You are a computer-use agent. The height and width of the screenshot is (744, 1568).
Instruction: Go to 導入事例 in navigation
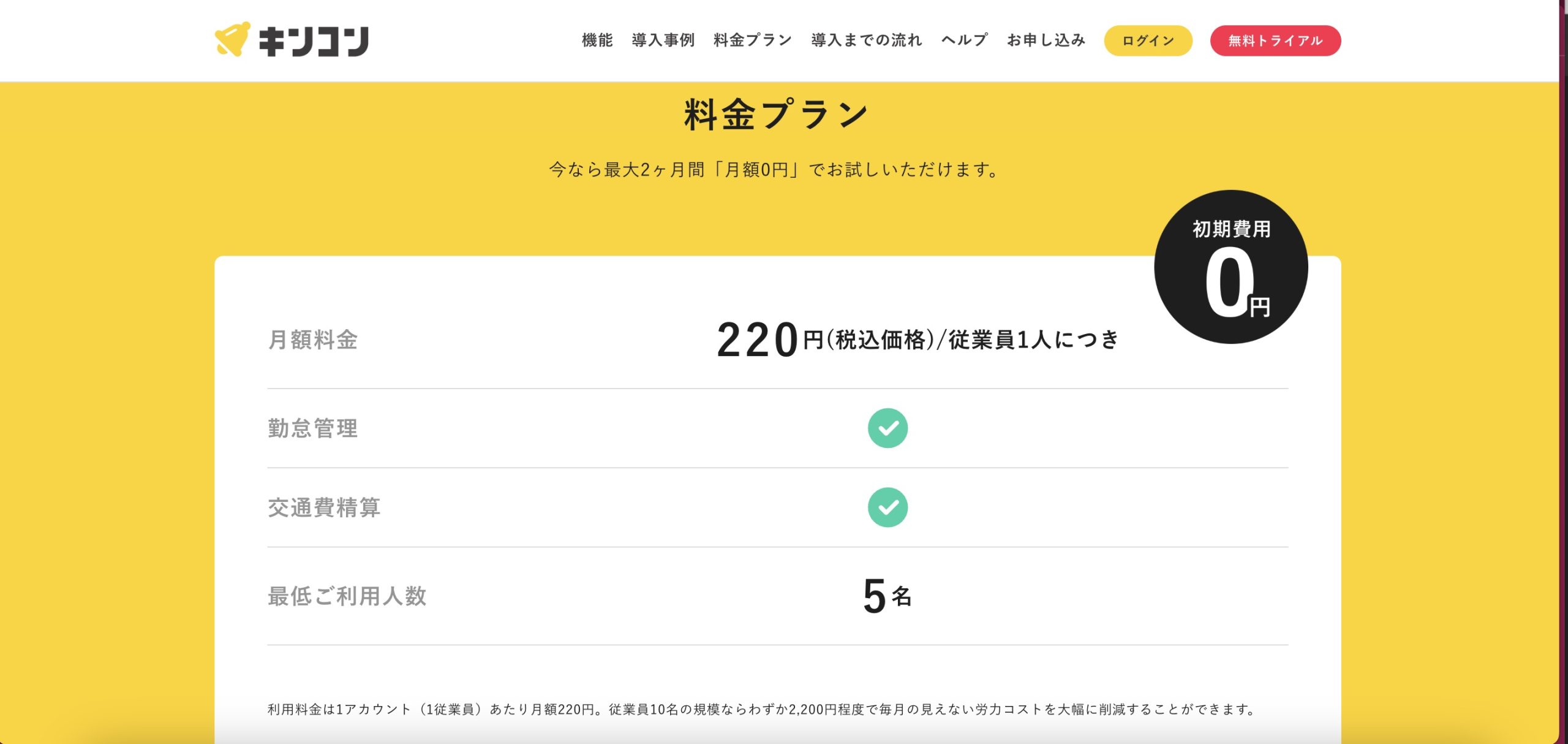663,40
